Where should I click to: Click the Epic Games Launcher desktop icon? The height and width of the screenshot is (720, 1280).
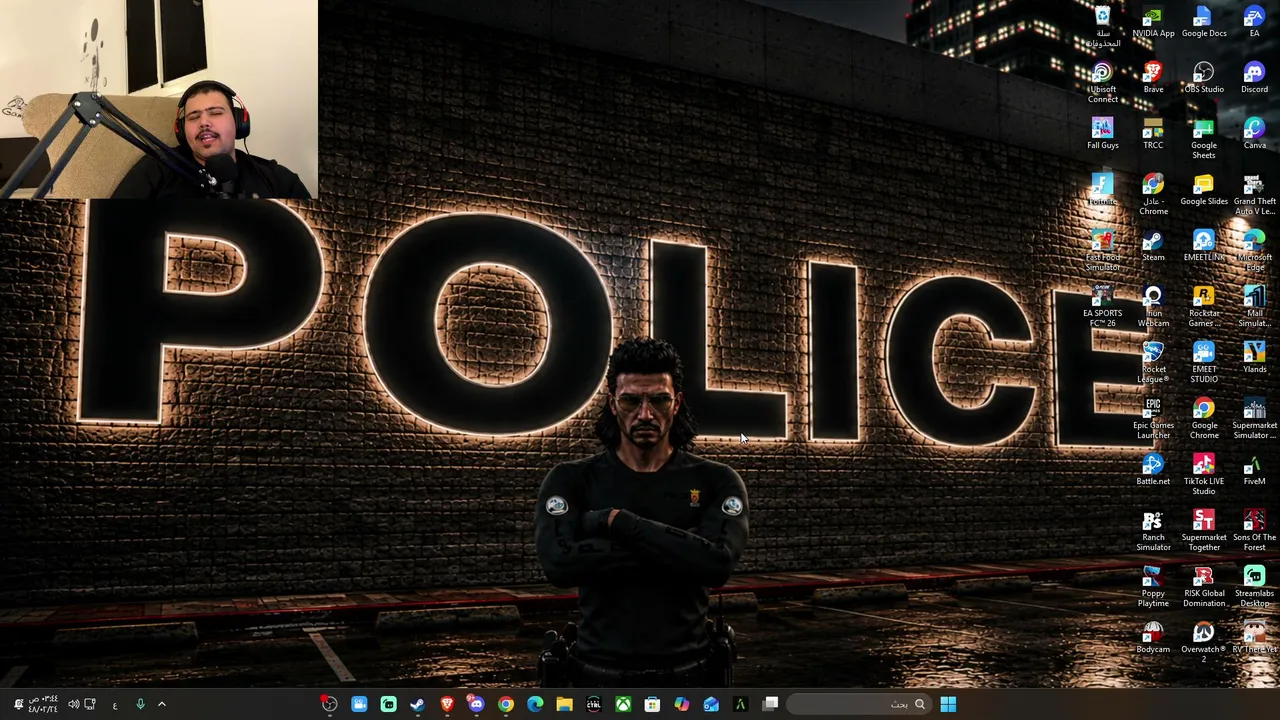point(1153,419)
